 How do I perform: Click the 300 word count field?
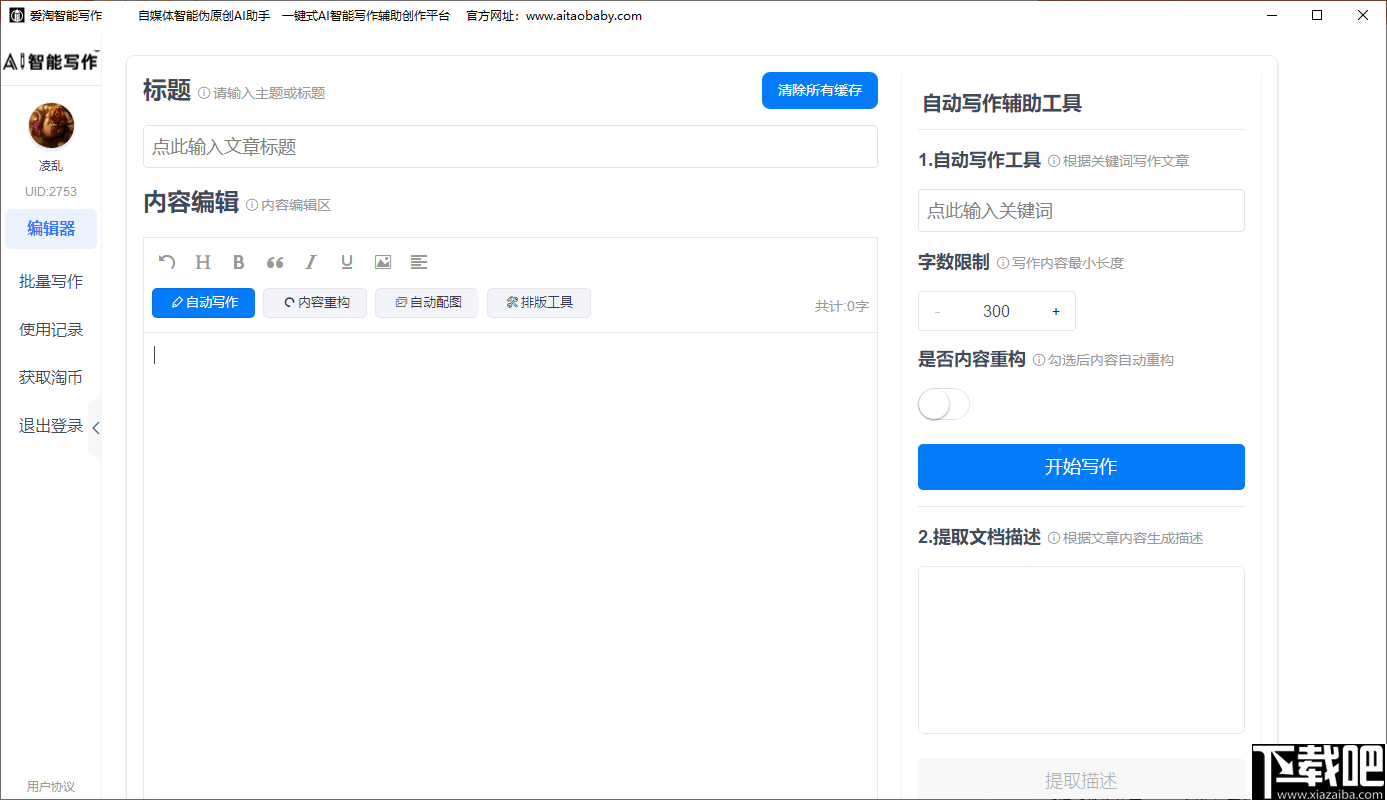(997, 311)
